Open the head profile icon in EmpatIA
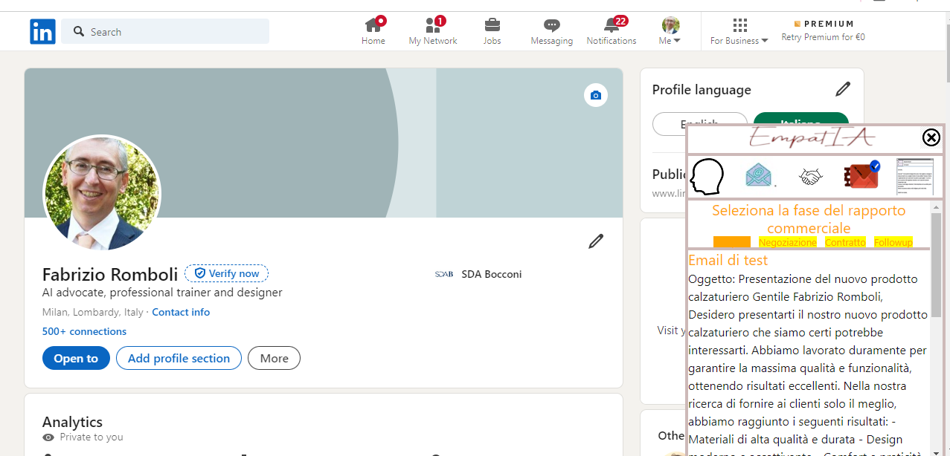Image resolution: width=950 pixels, height=456 pixels. (x=707, y=177)
